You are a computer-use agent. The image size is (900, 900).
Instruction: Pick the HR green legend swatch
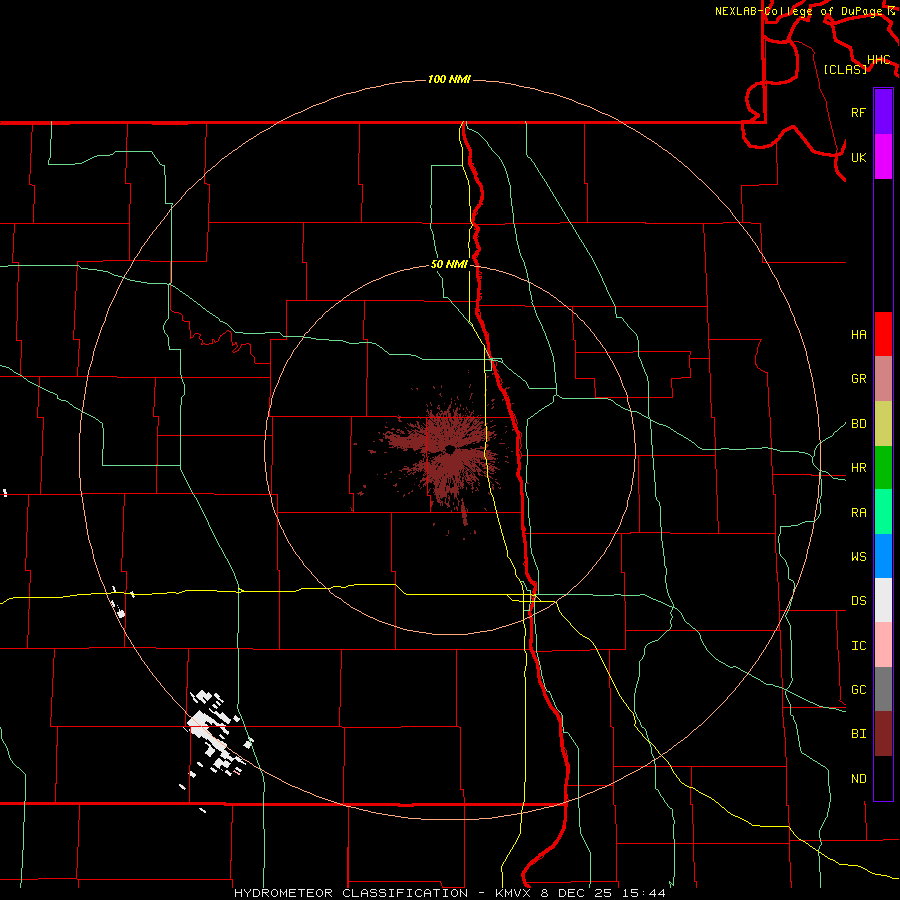pyautogui.click(x=883, y=467)
